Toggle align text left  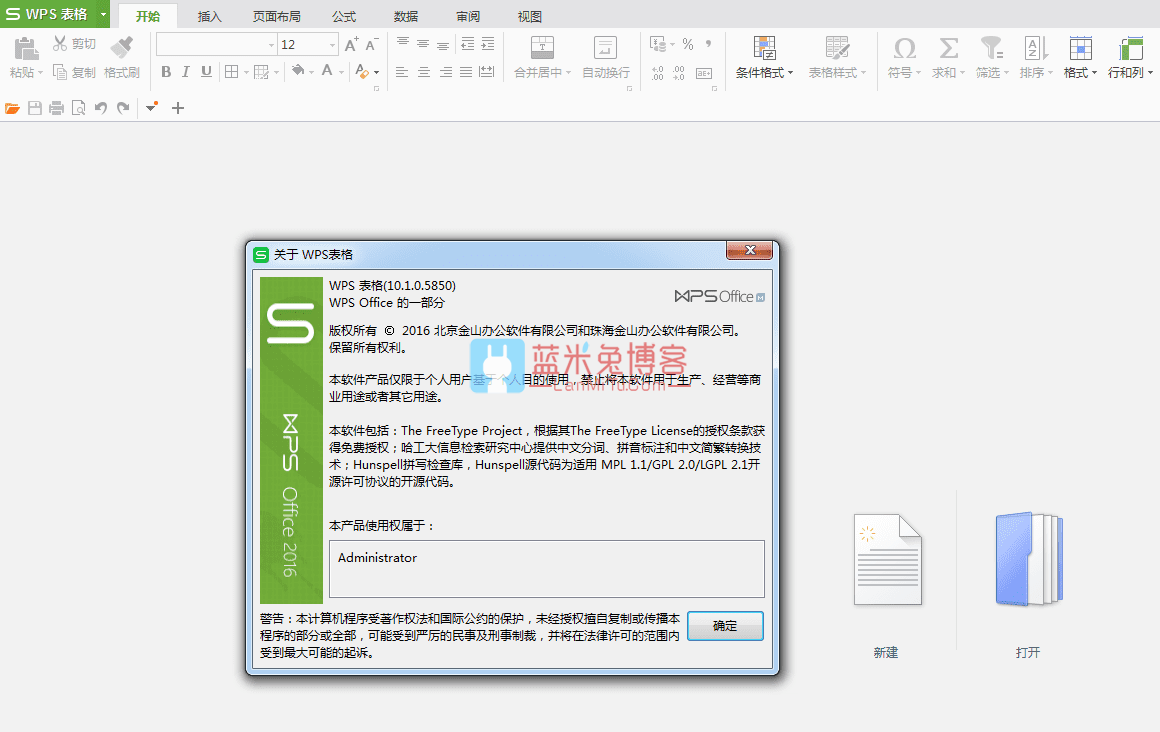tap(402, 72)
